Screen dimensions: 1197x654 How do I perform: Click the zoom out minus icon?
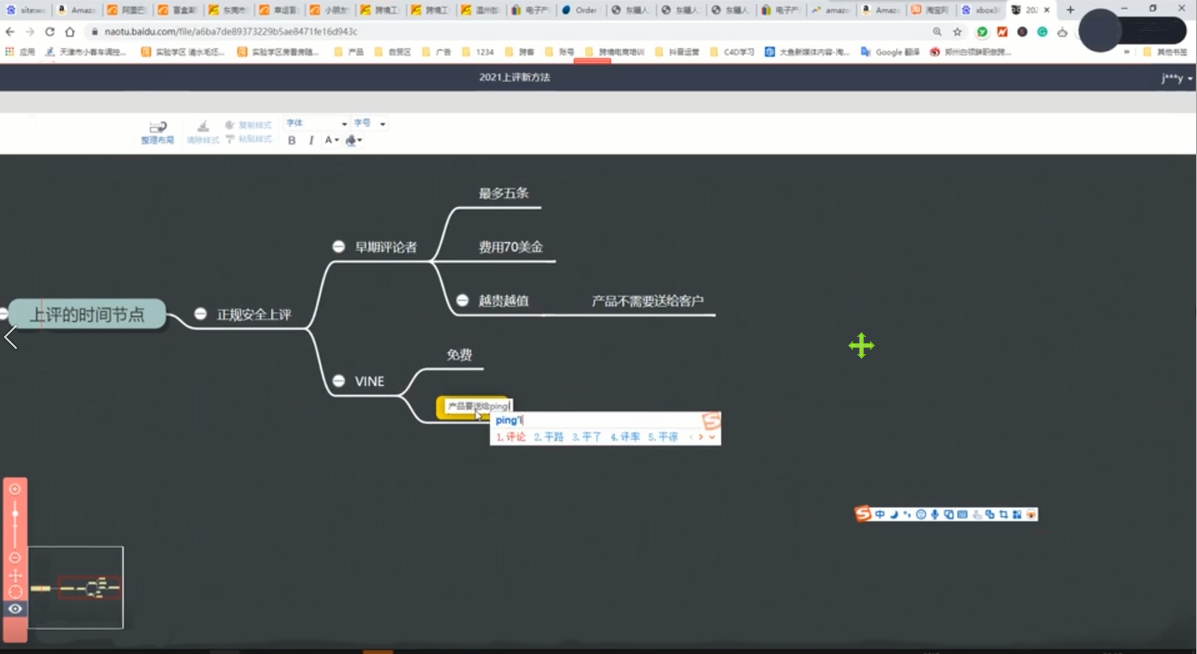15,558
